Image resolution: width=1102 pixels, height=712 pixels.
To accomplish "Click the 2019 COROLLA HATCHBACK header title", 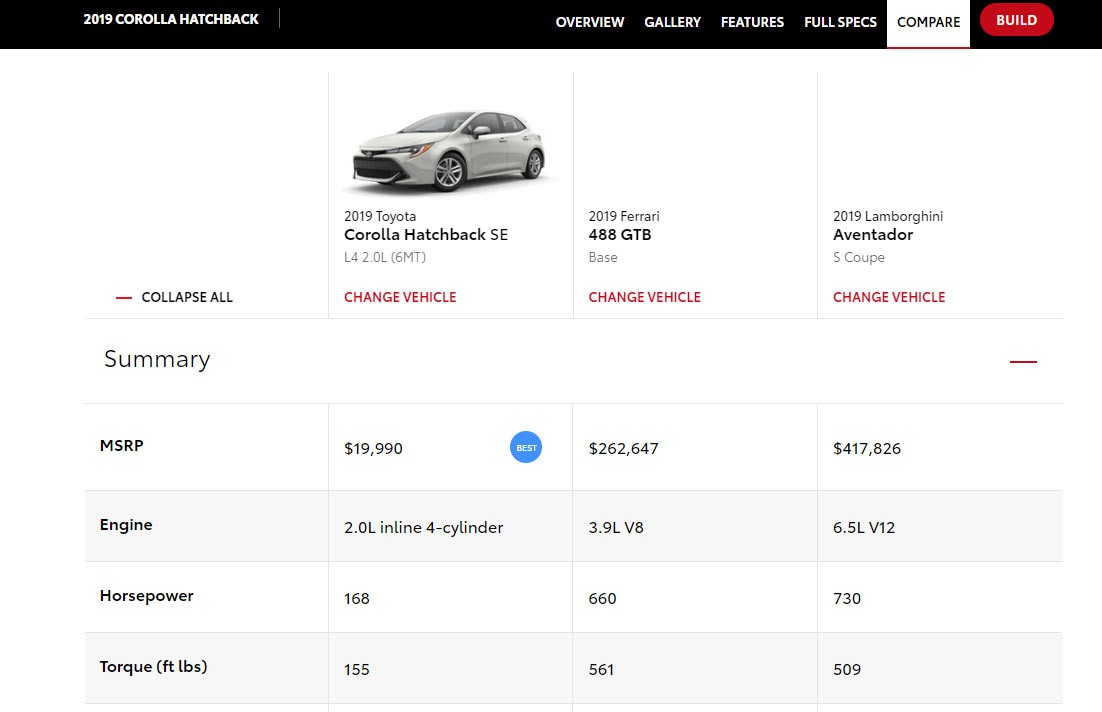I will point(171,18).
